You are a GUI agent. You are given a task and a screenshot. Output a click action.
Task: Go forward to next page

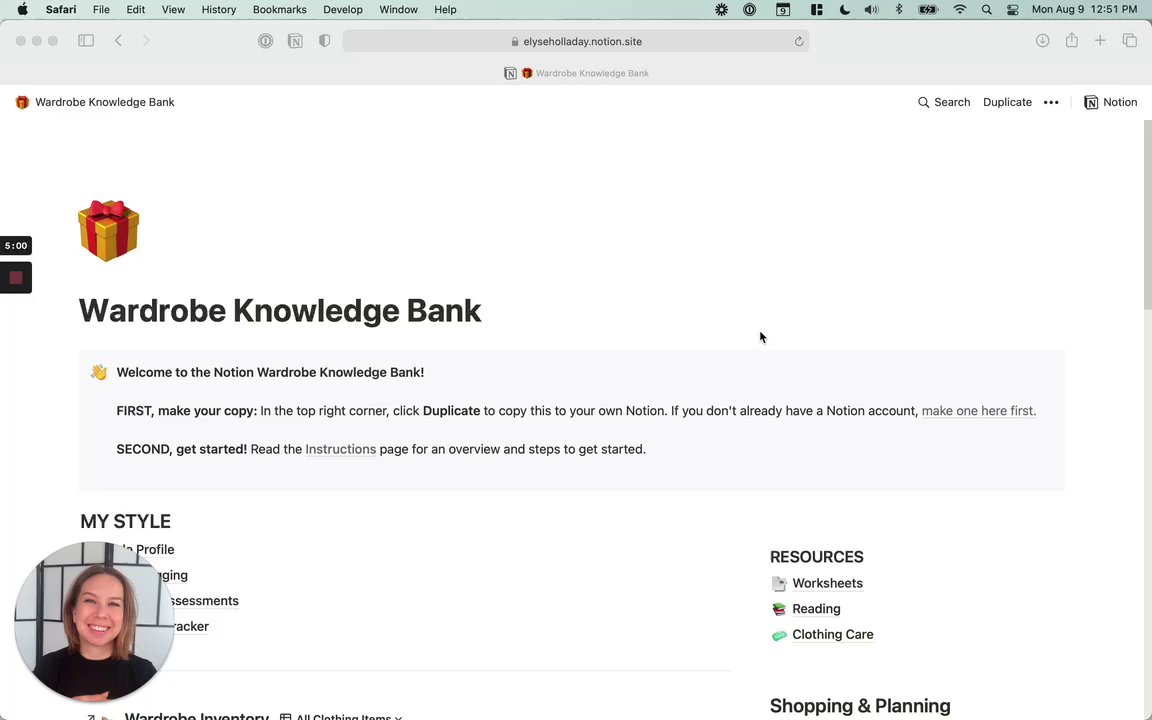tap(146, 41)
